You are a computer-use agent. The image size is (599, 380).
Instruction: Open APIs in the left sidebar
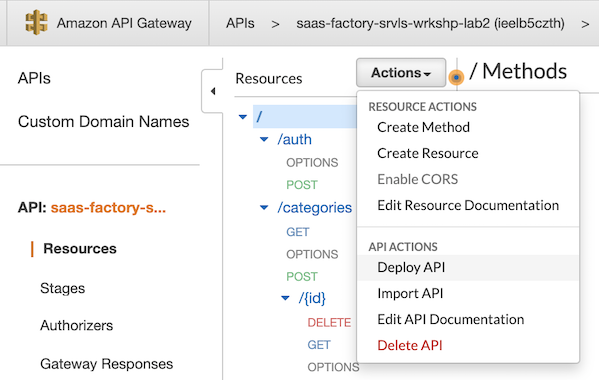point(34,78)
